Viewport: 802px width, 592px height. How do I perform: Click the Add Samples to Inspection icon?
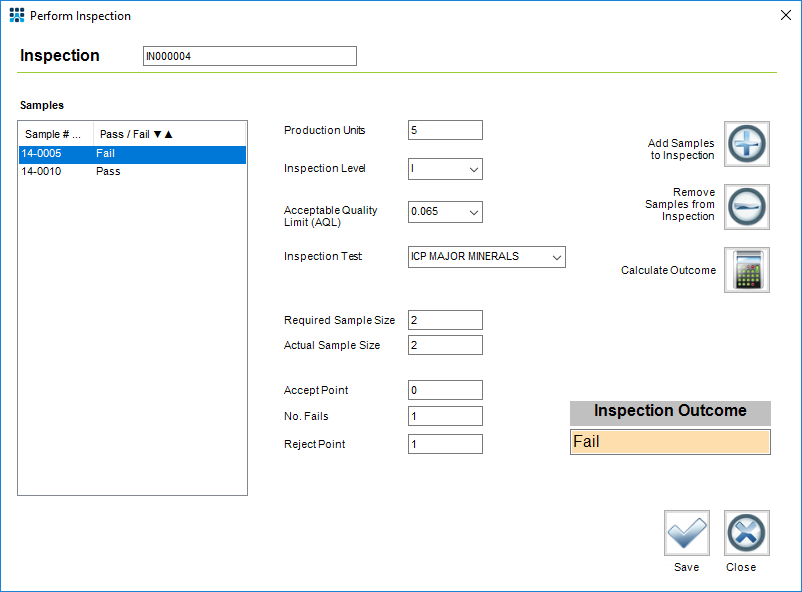point(746,144)
